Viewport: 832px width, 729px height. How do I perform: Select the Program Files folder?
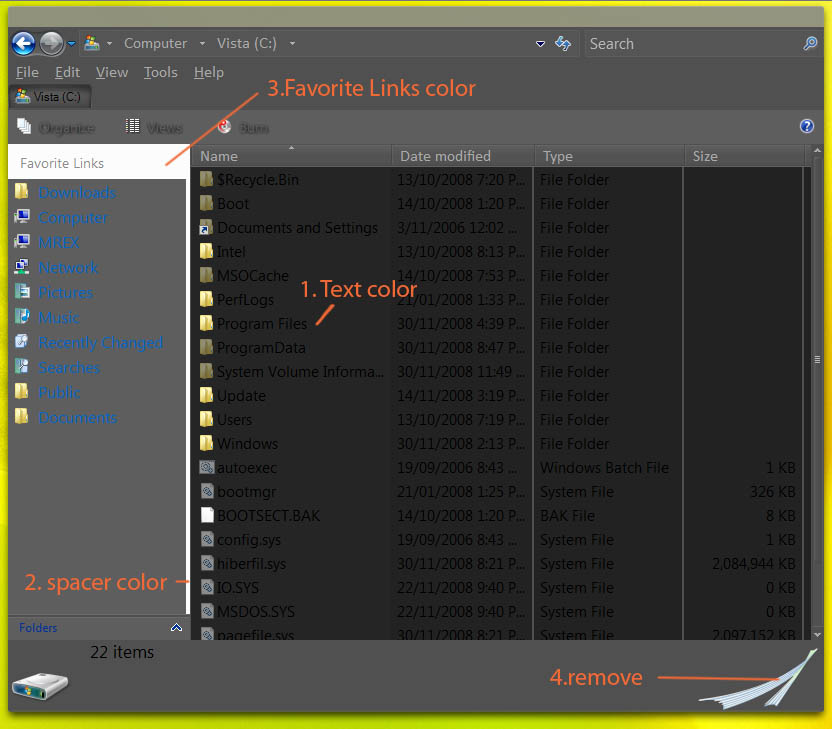tap(260, 324)
